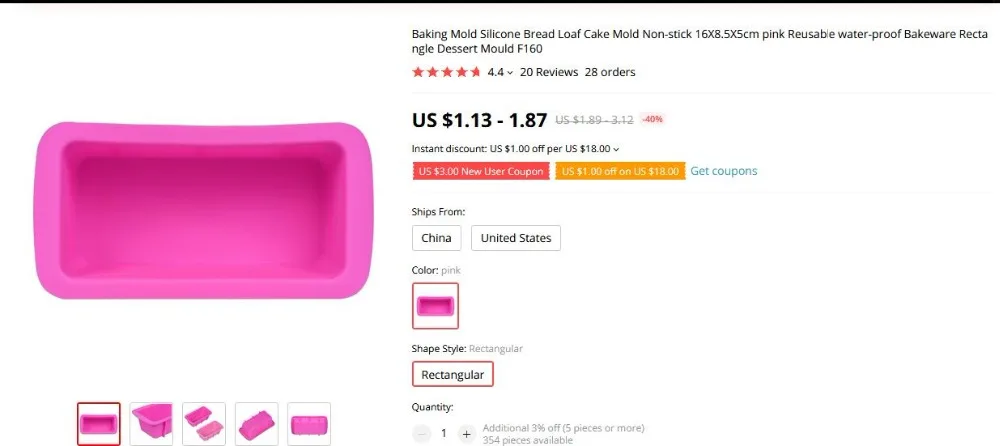Image resolution: width=1000 pixels, height=446 pixels.
Task: Open the third thumbnail showing two molds
Action: [204, 424]
